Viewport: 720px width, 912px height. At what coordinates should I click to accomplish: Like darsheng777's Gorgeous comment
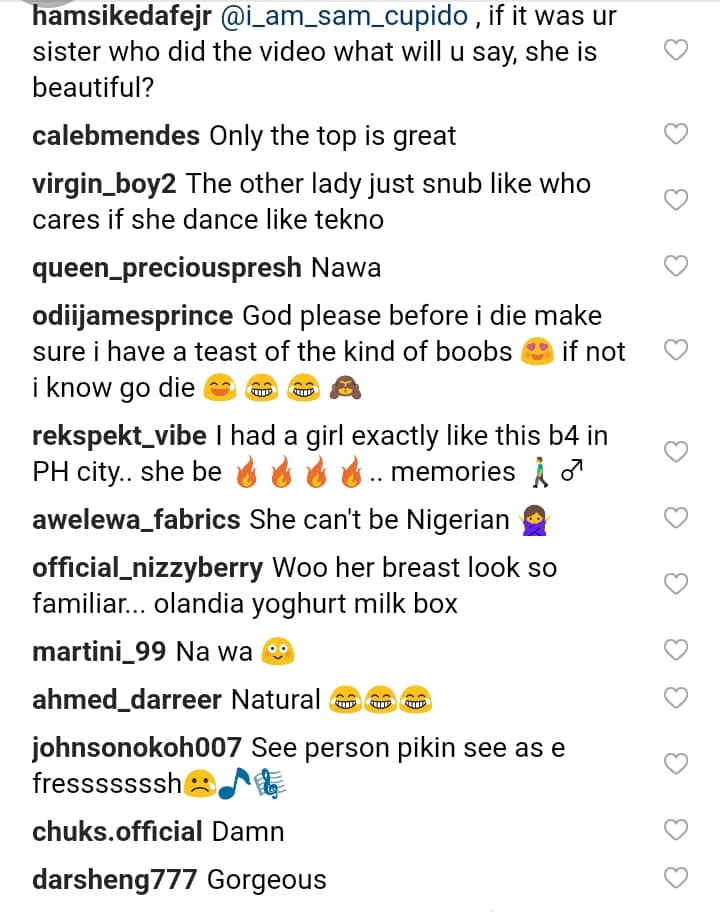677,878
